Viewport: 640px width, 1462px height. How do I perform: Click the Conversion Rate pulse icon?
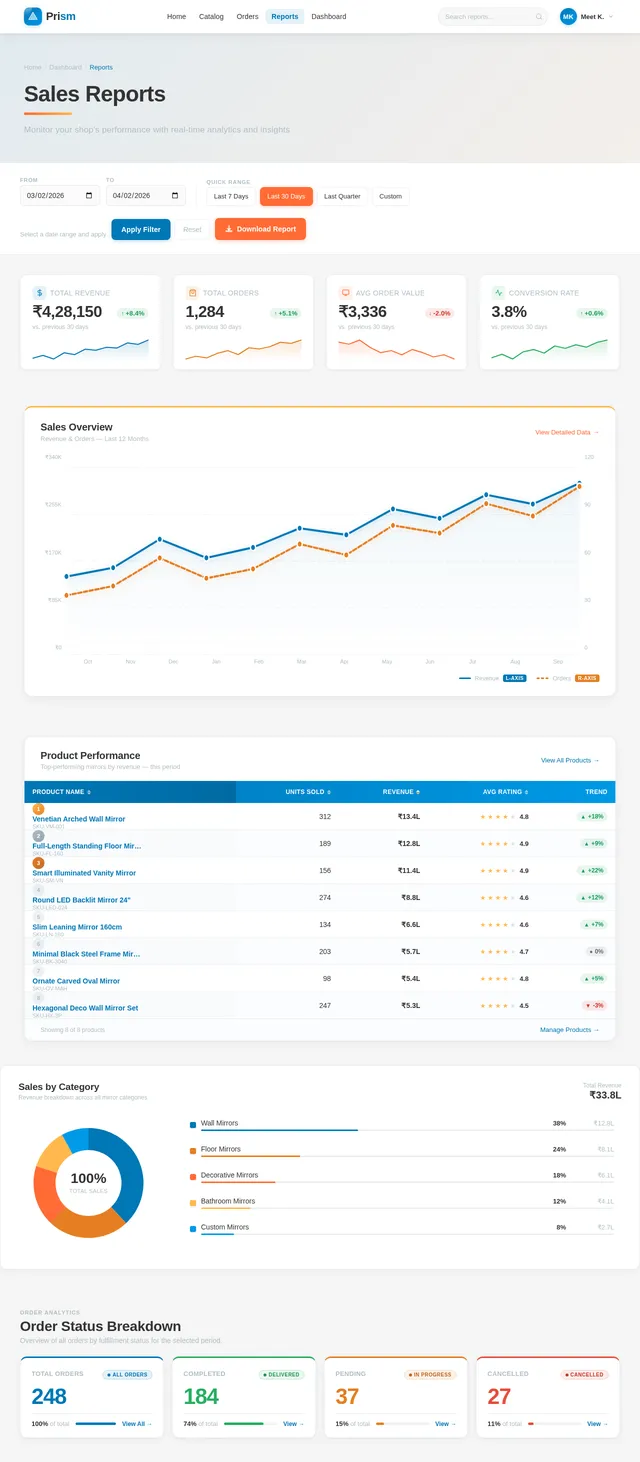tap(499, 293)
